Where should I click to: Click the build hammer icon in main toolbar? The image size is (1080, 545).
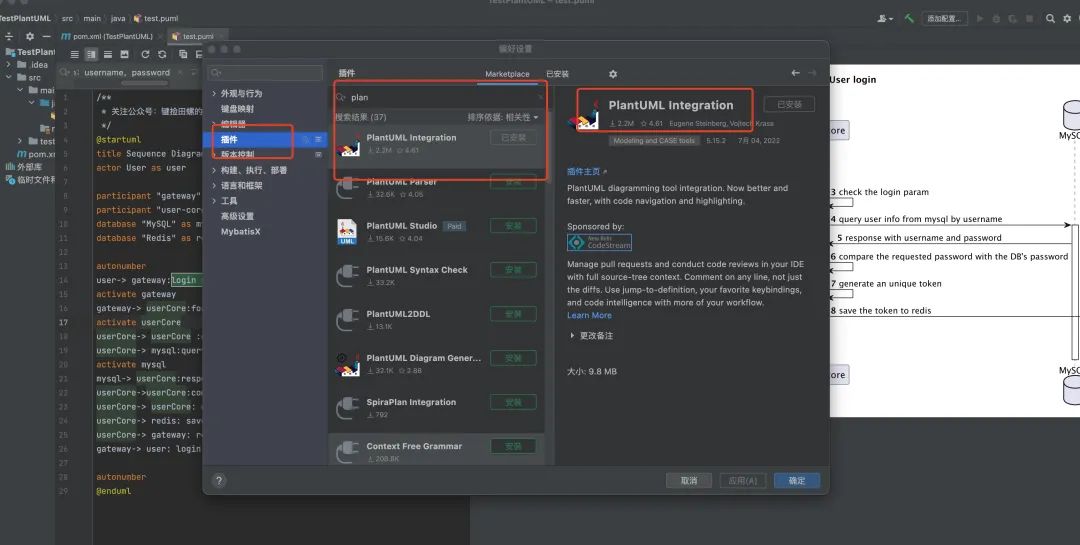point(909,19)
